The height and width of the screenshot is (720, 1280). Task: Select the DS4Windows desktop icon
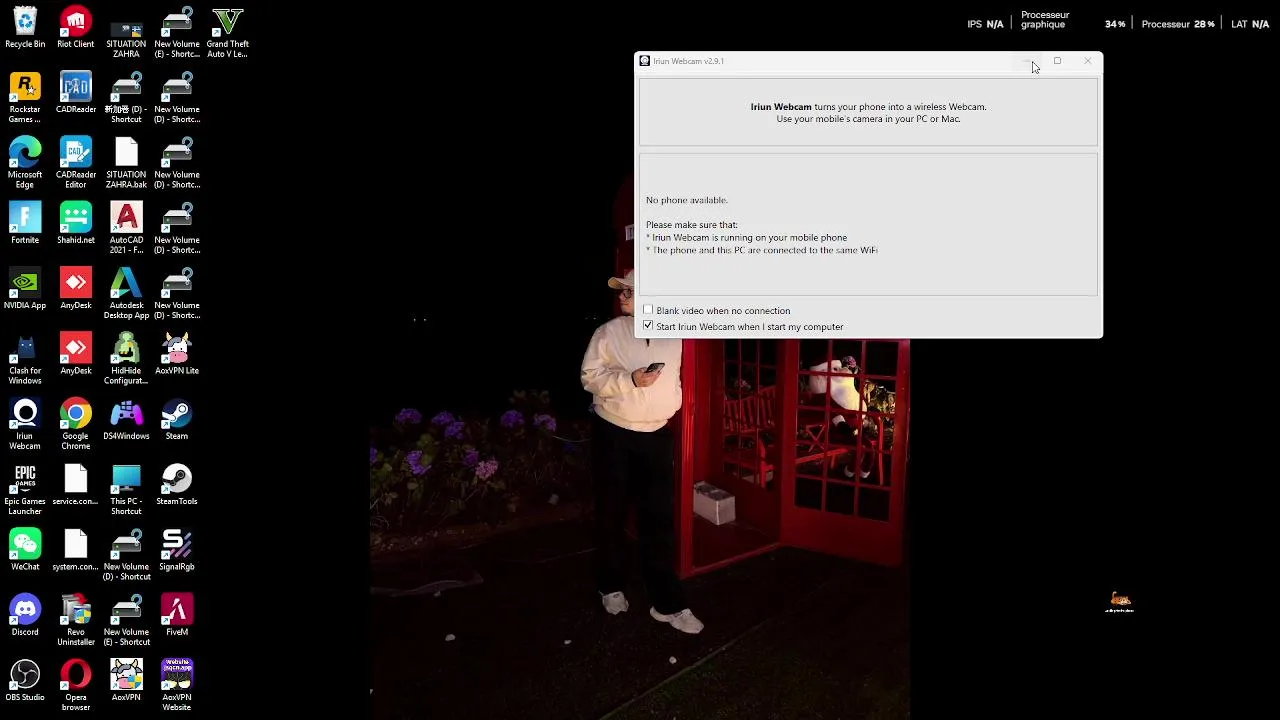pos(126,420)
